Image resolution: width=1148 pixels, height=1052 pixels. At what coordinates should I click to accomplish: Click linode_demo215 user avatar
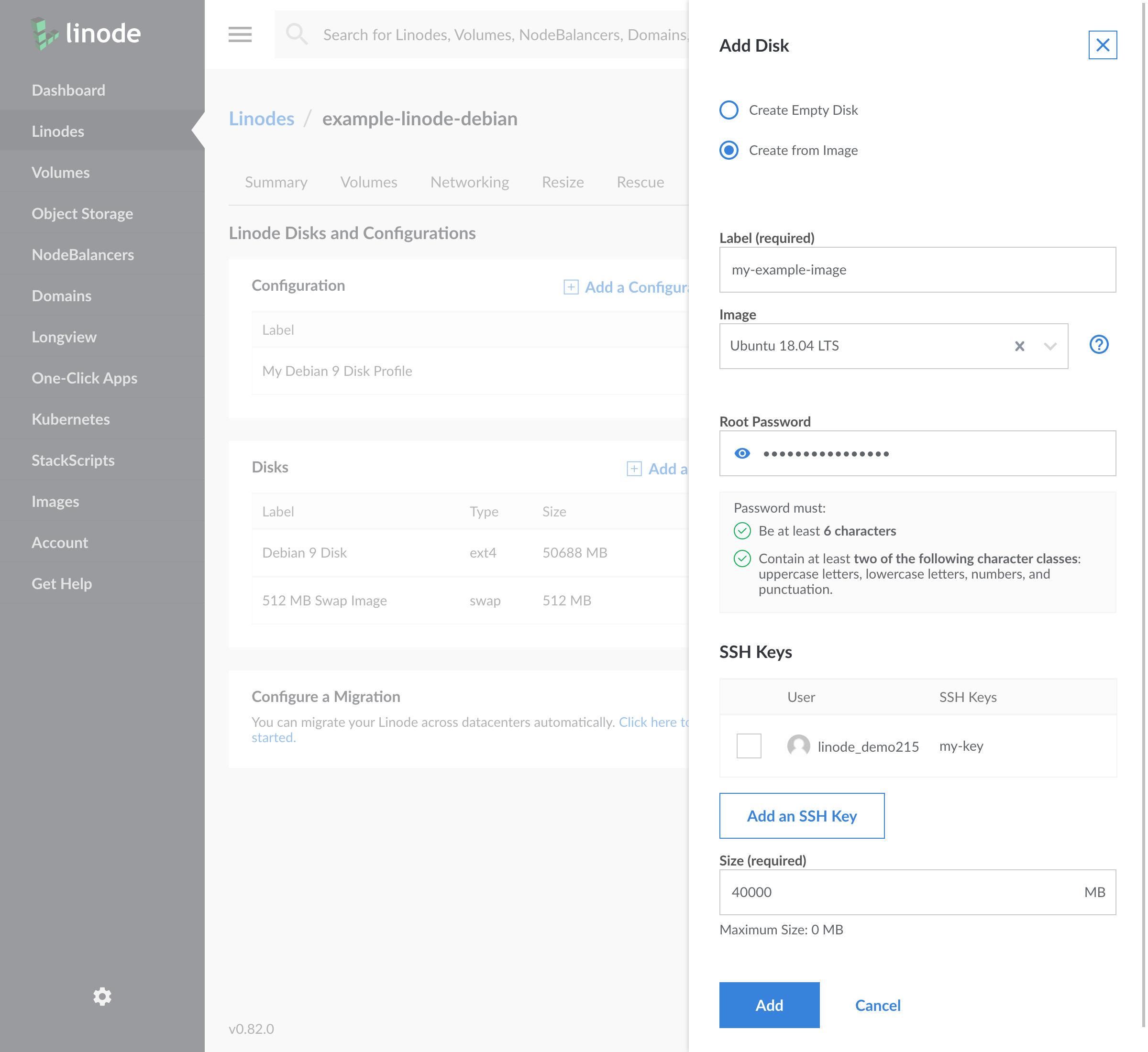(798, 746)
